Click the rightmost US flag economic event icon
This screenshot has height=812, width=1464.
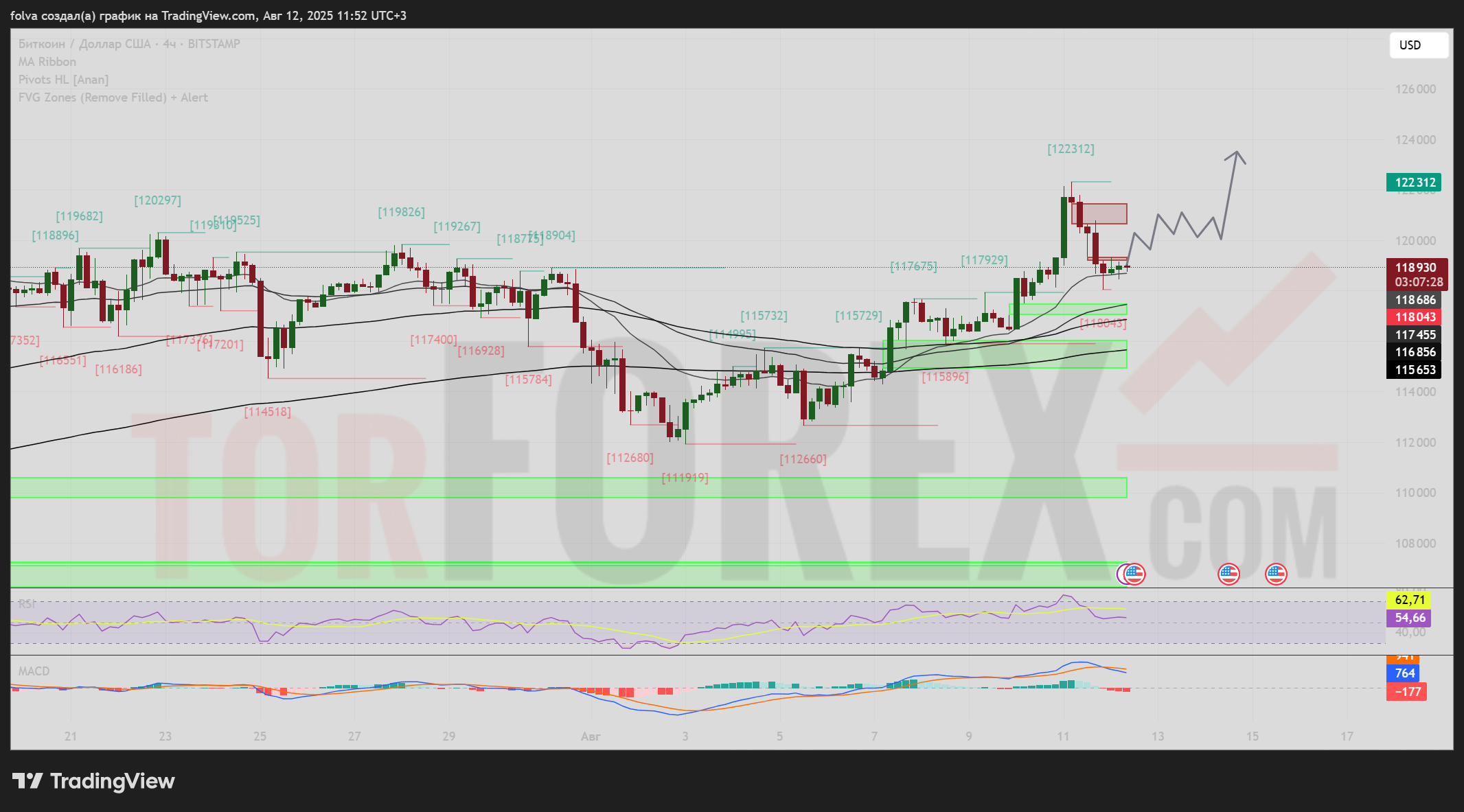point(1276,574)
